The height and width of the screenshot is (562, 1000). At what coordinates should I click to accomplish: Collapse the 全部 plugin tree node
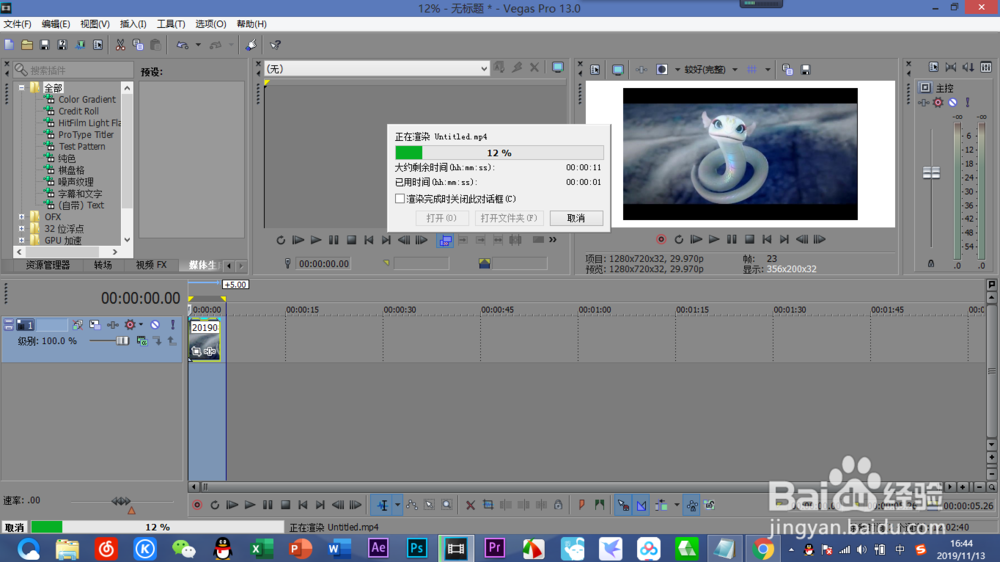coord(22,87)
